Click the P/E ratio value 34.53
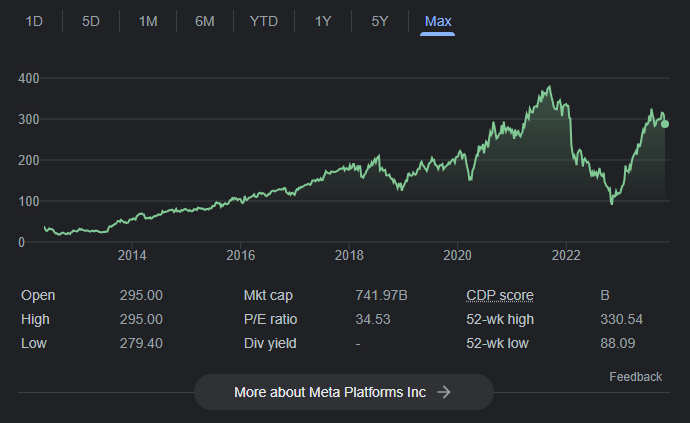Screen dimensions: 690x423 pyautogui.click(x=373, y=319)
